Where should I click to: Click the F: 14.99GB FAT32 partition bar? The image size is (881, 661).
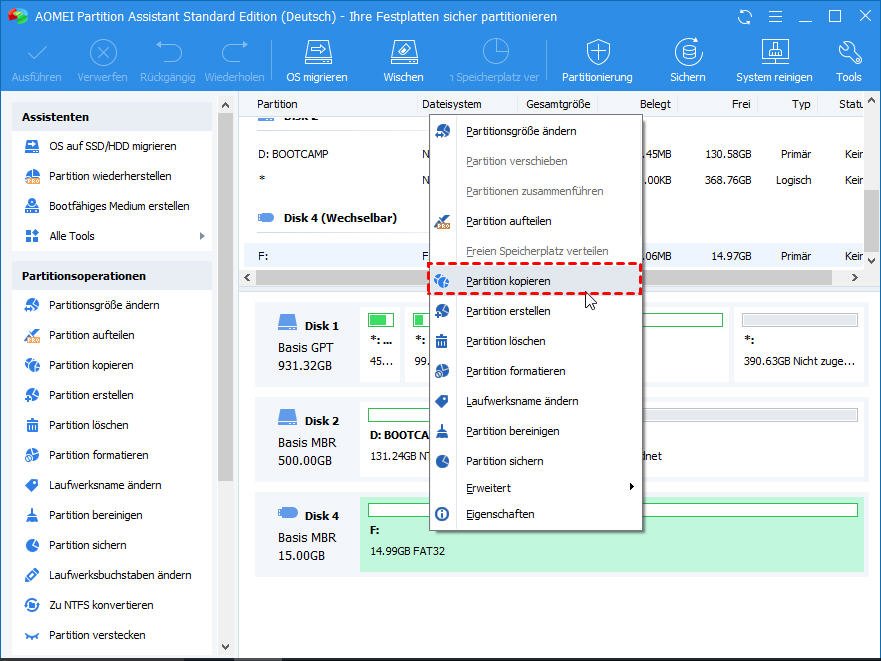(x=611, y=534)
